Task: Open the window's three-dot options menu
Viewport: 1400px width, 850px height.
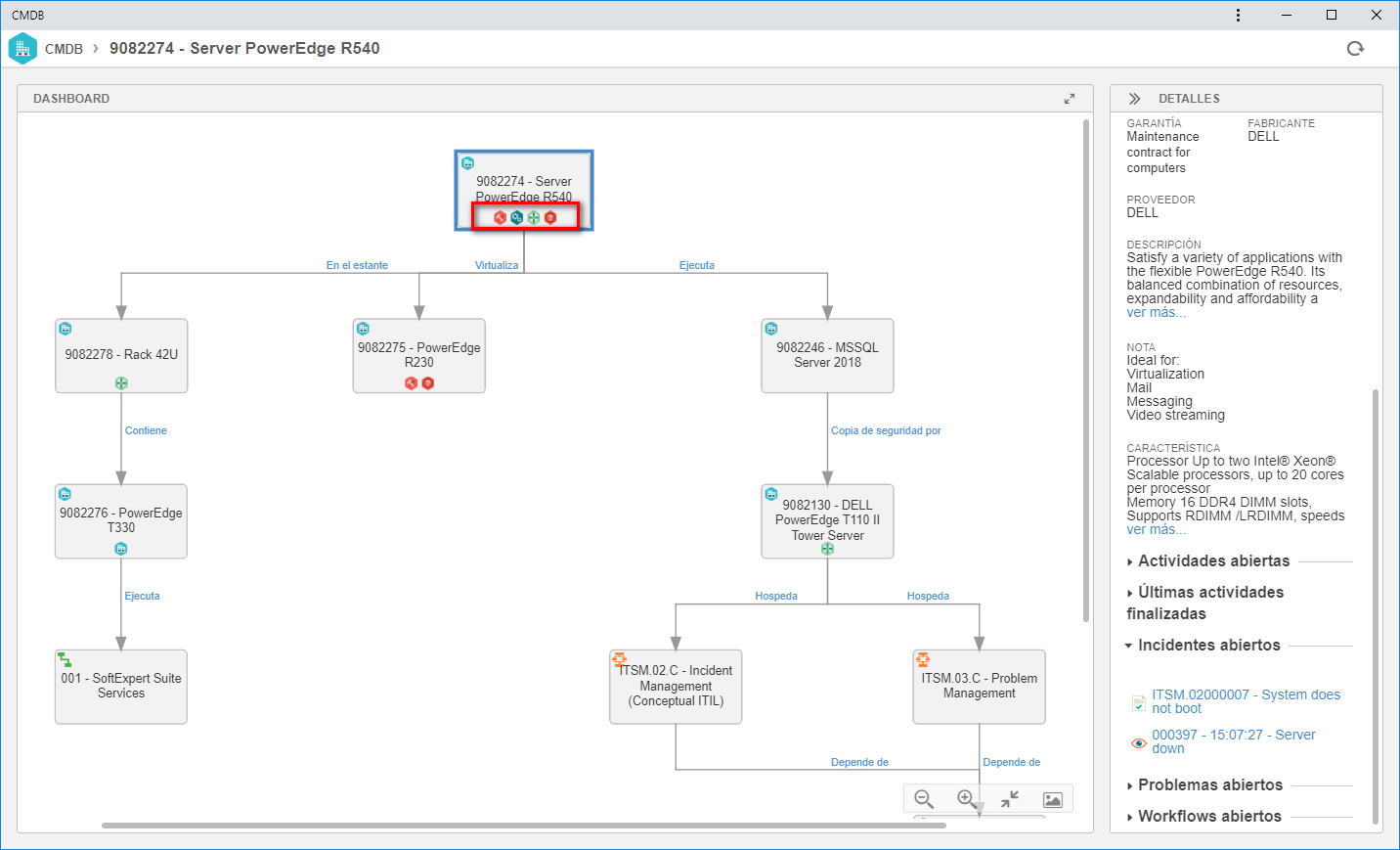Action: 1238,15
